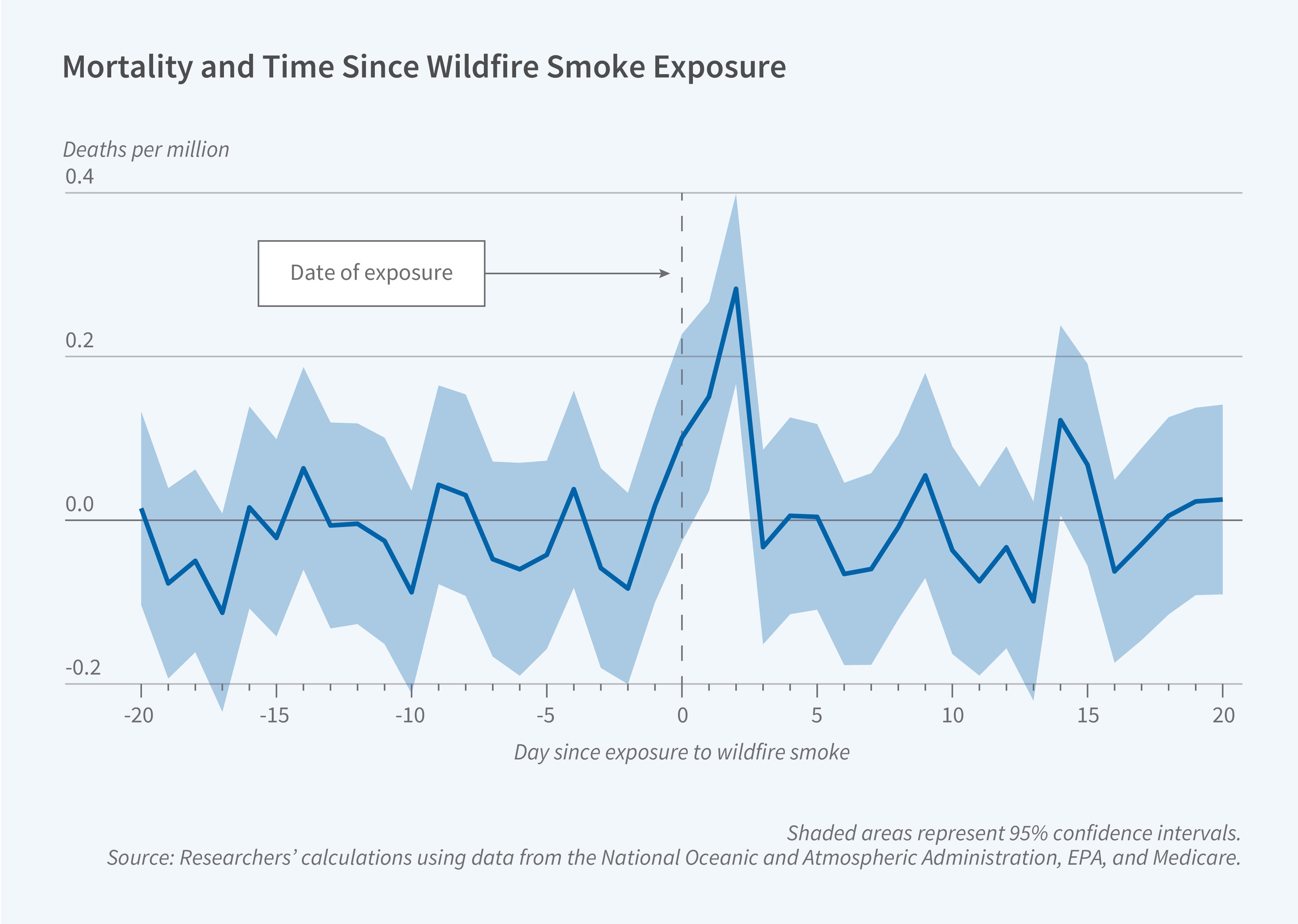
Task: Click the 'Date of exposure' annotation box
Action: coord(371,273)
